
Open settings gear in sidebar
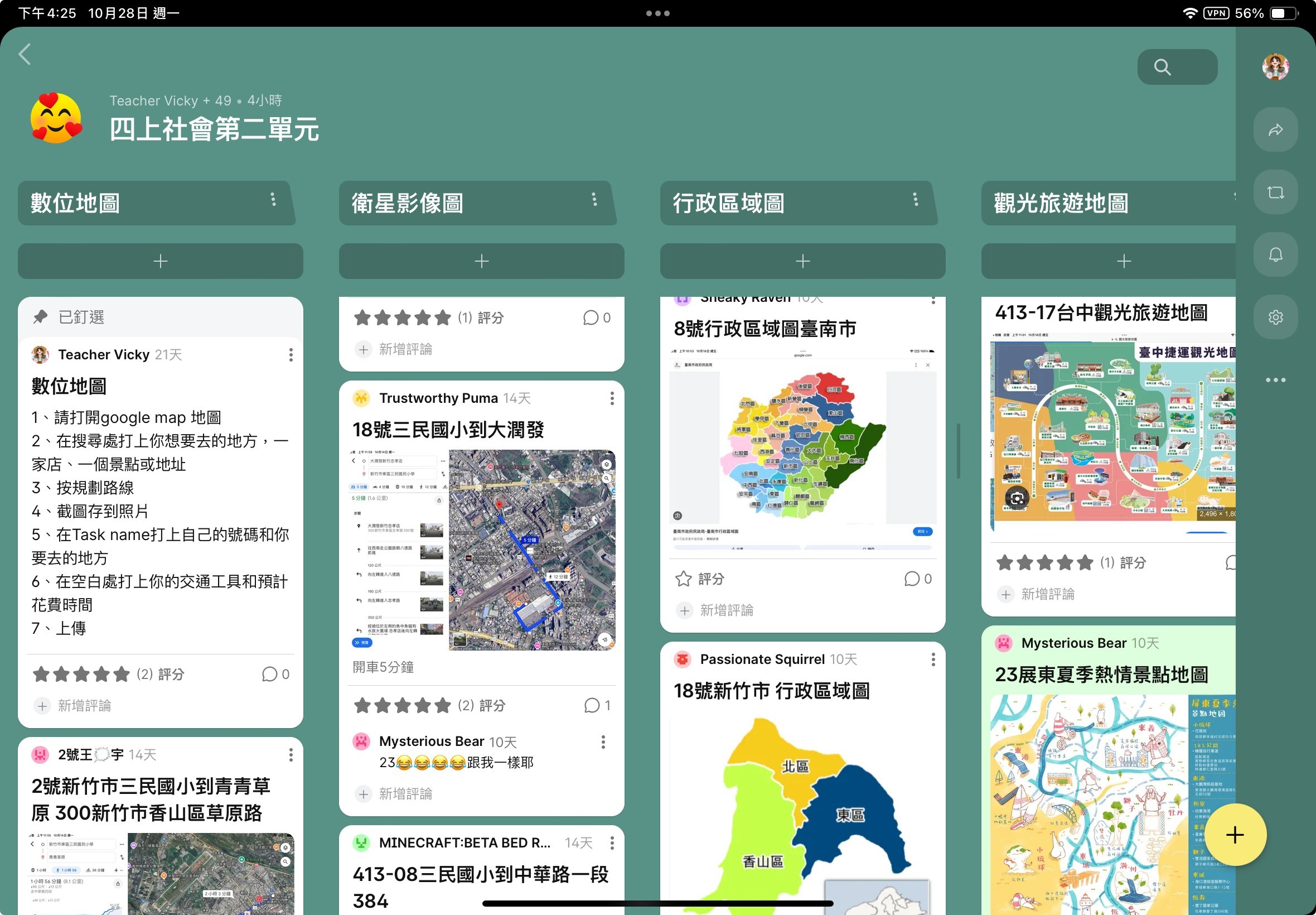[x=1275, y=317]
